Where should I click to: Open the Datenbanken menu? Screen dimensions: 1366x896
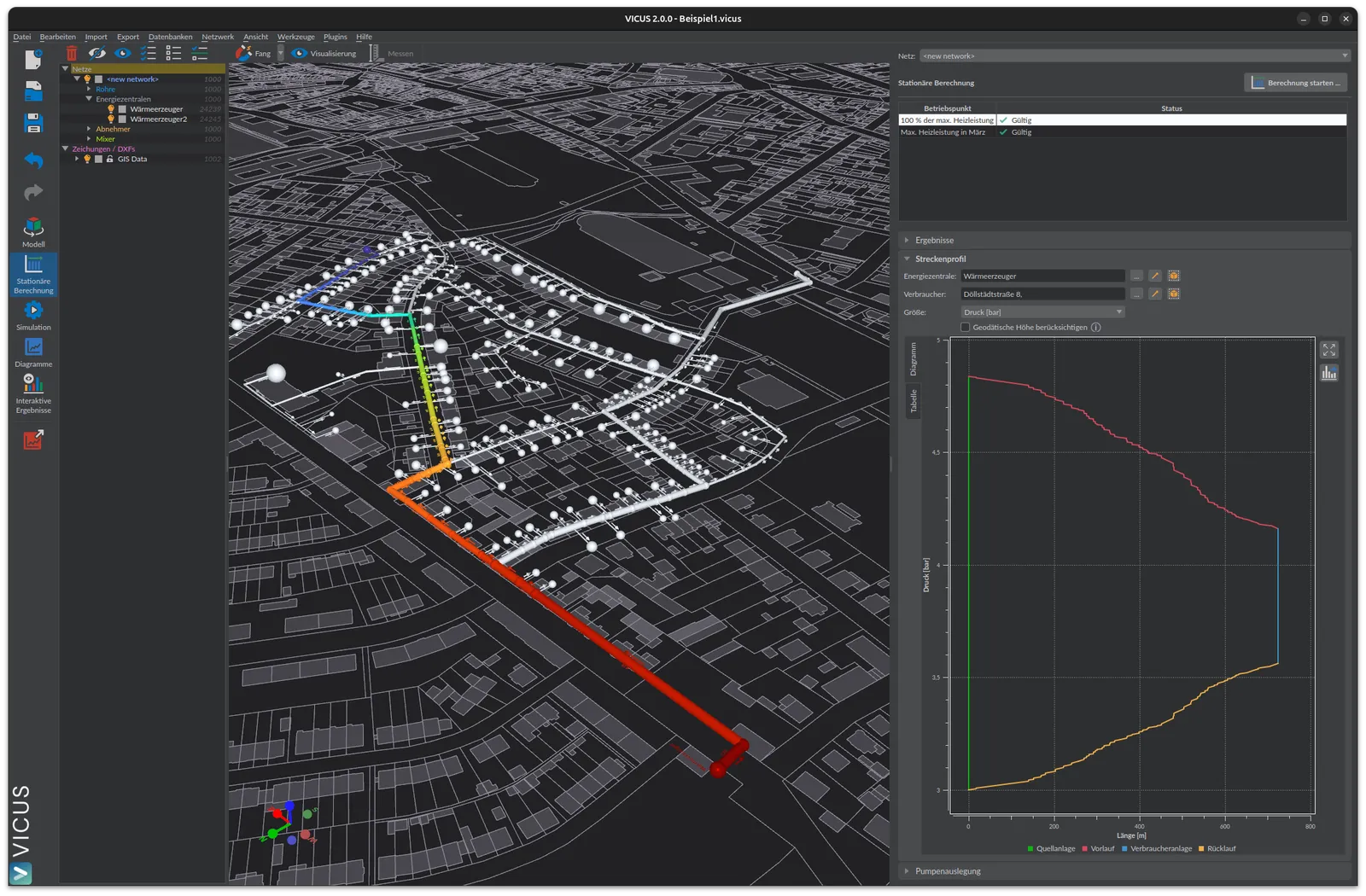(x=170, y=37)
